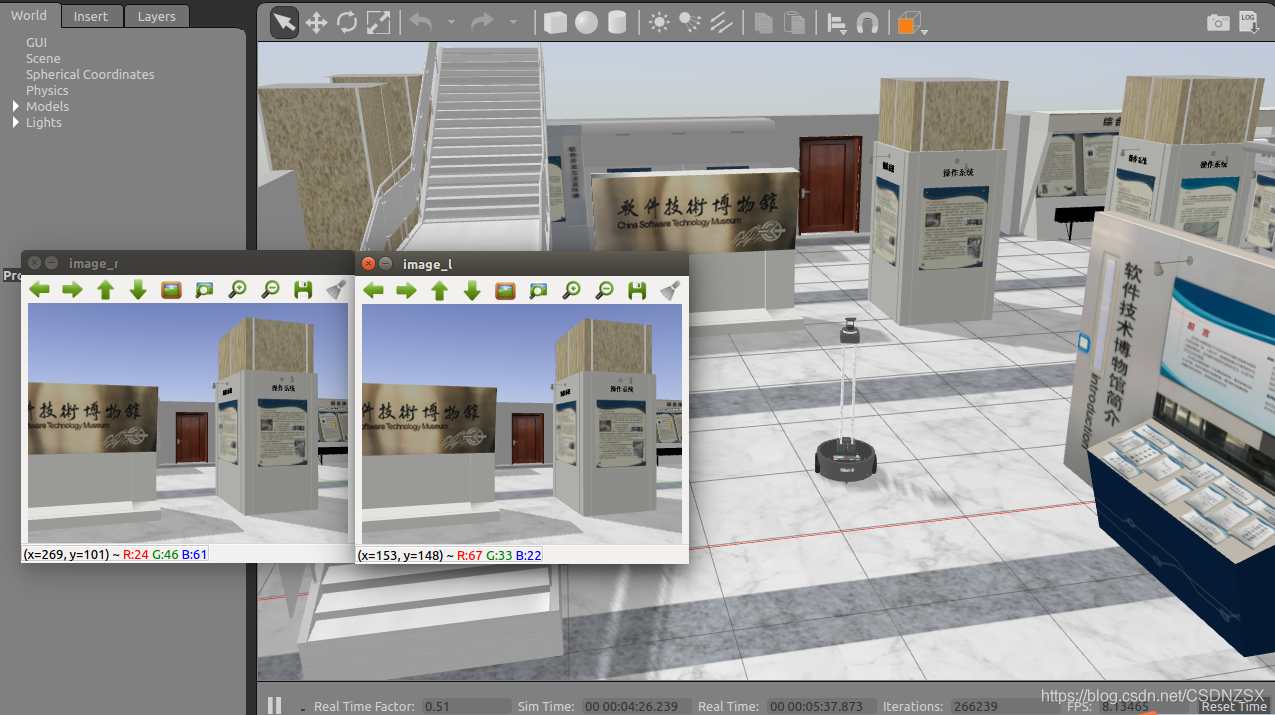Click the Undo arrow in Gazebo toolbar
1275x715 pixels.
421,22
